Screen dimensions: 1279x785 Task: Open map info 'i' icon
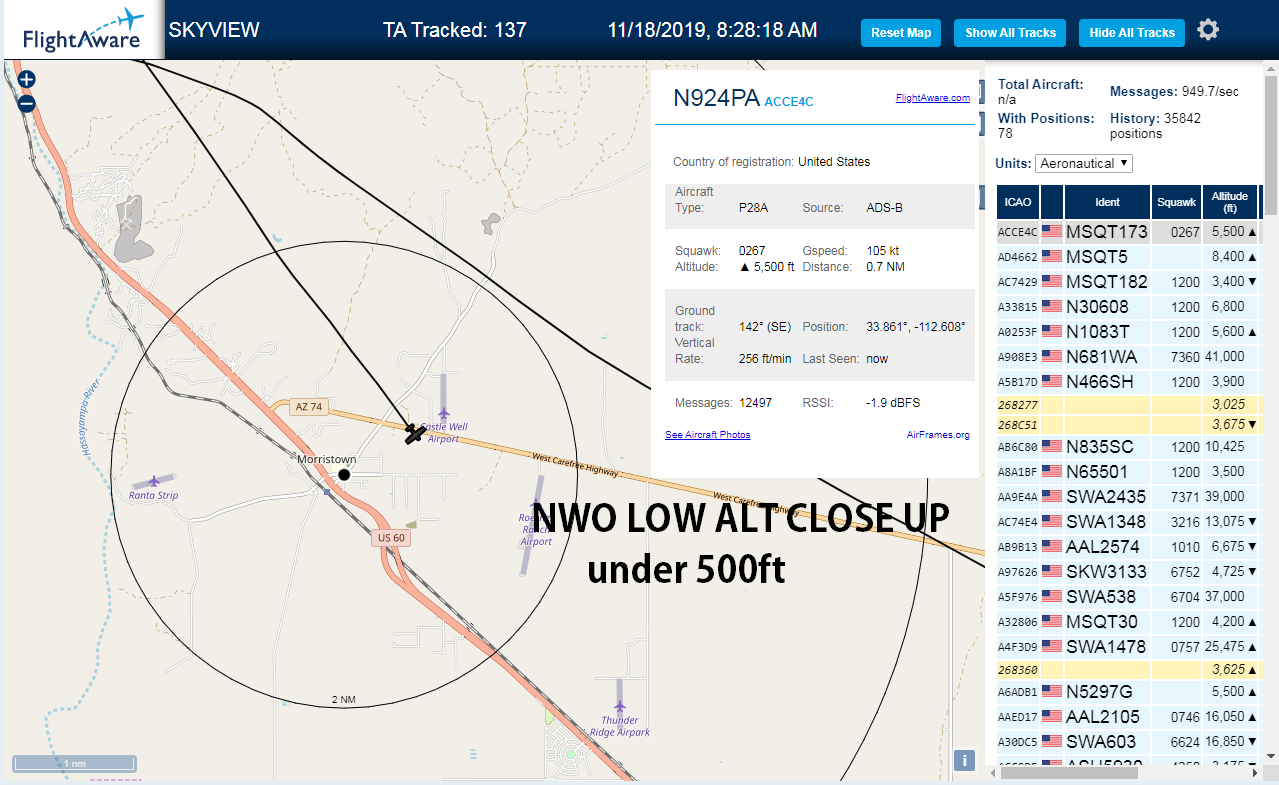(964, 760)
